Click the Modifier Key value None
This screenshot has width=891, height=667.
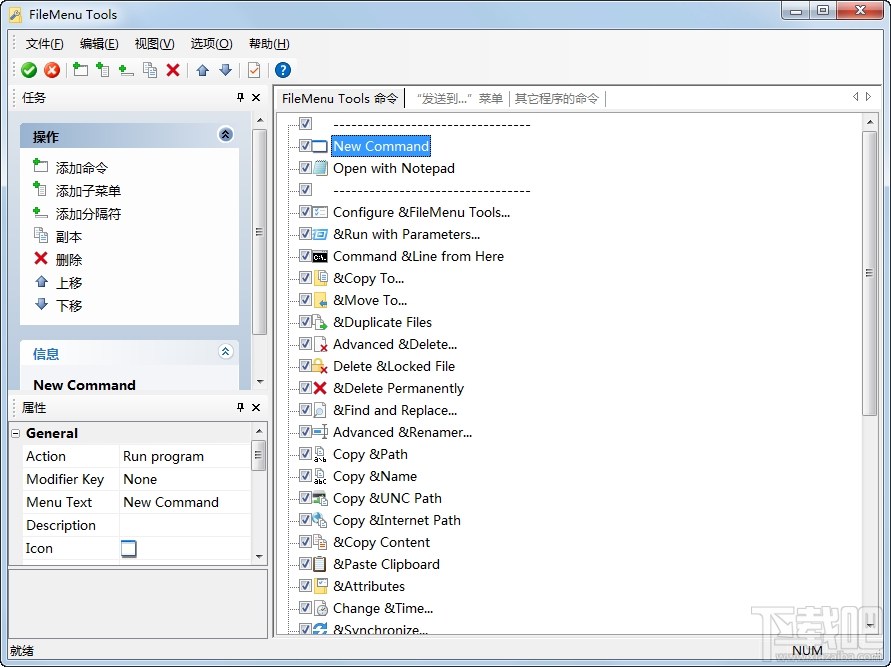pyautogui.click(x=185, y=480)
